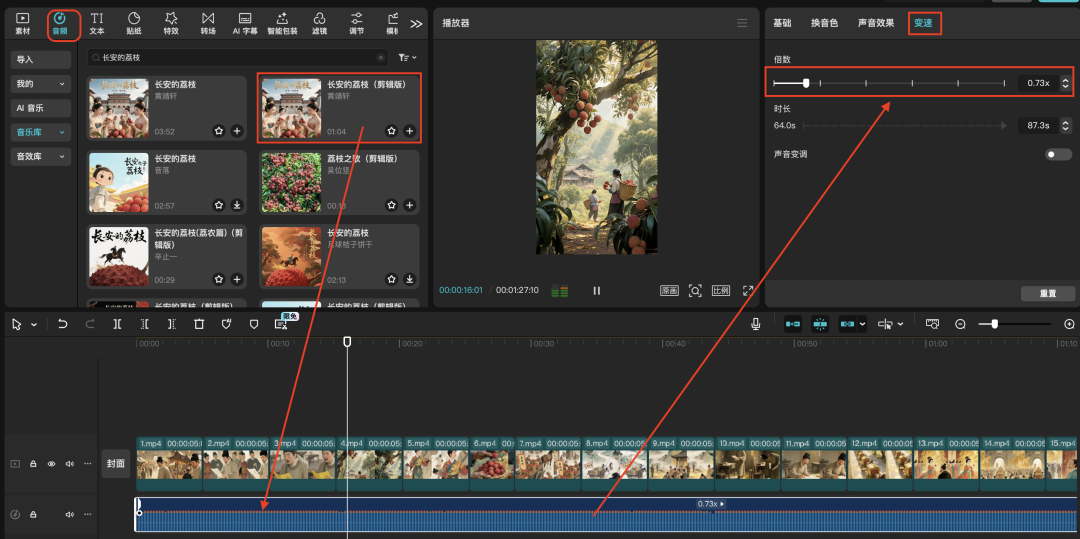
Task: Click the 倍数 speed slider handle
Action: 806,83
